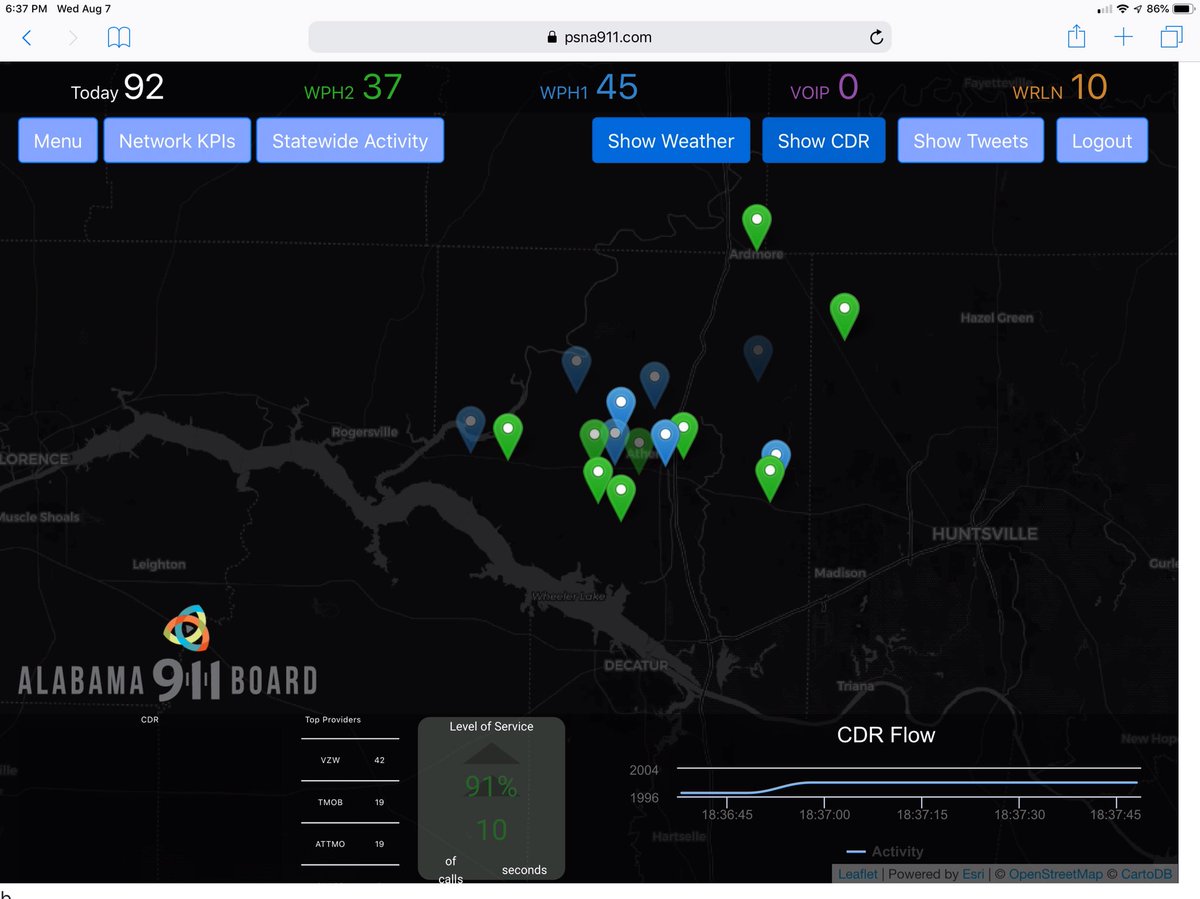Image resolution: width=1200 pixels, height=899 pixels.
Task: Toggle the Show CDR button
Action: (824, 141)
